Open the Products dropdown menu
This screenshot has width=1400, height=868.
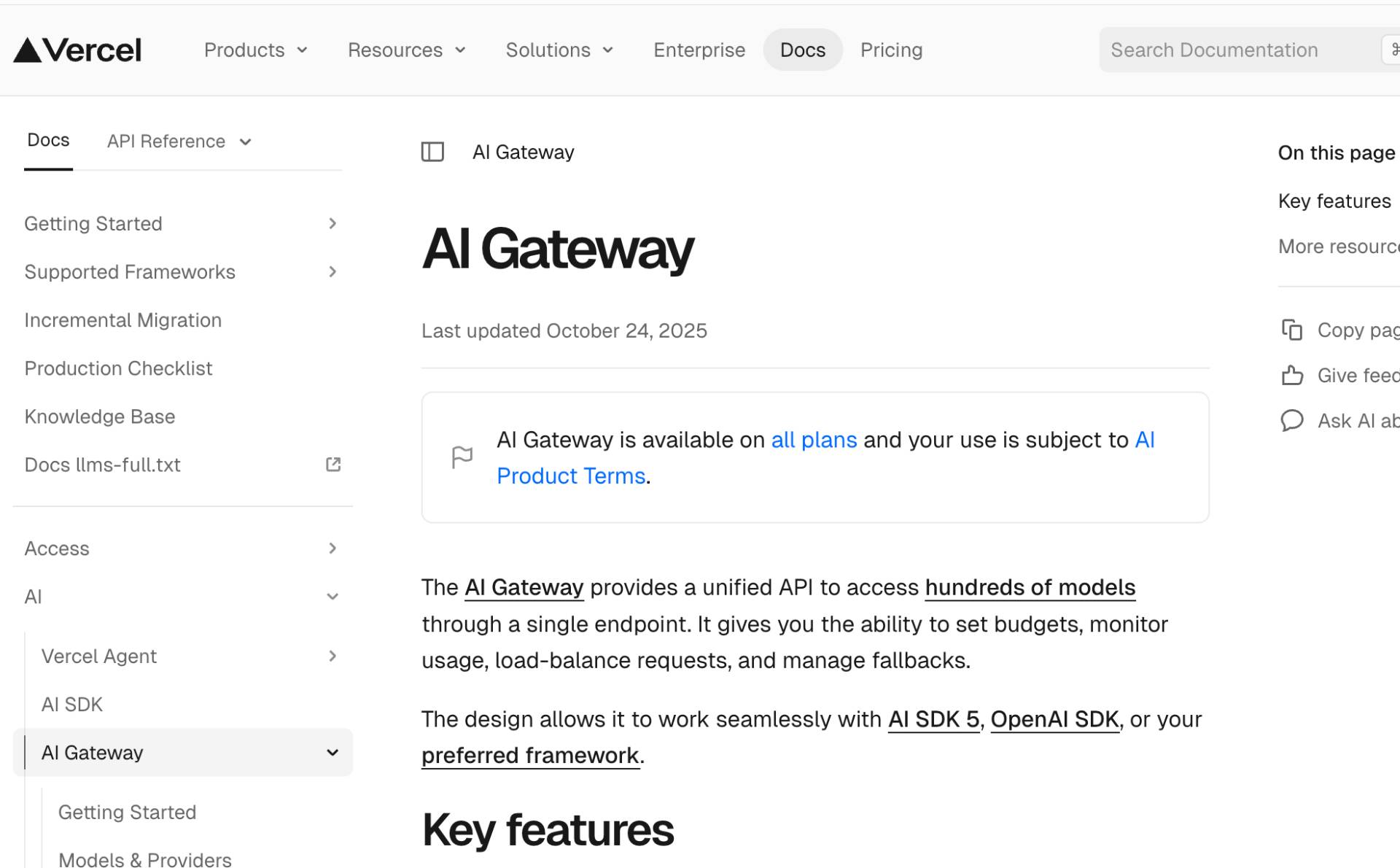tap(256, 50)
